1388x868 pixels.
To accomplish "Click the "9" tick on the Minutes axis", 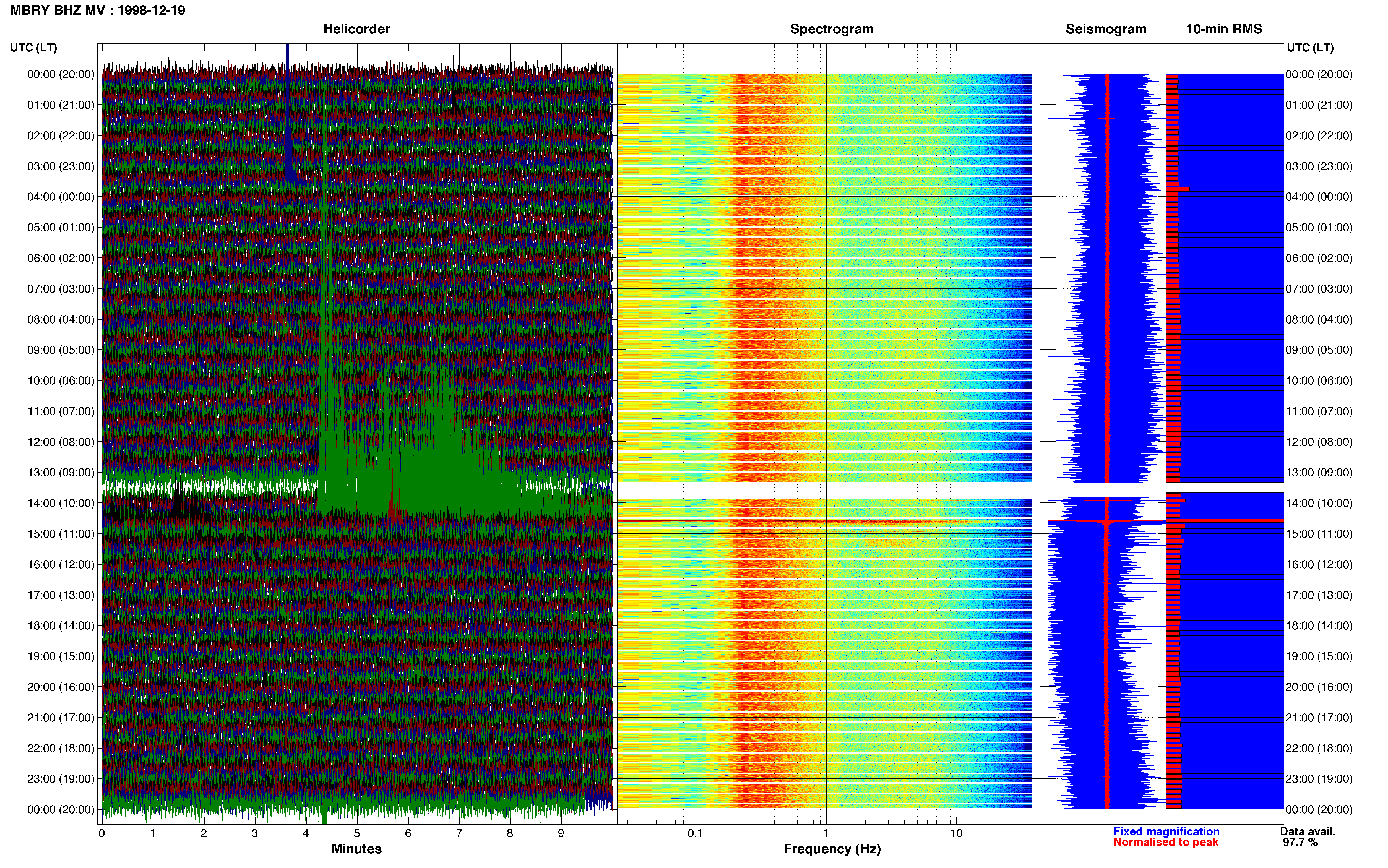I will [x=561, y=833].
